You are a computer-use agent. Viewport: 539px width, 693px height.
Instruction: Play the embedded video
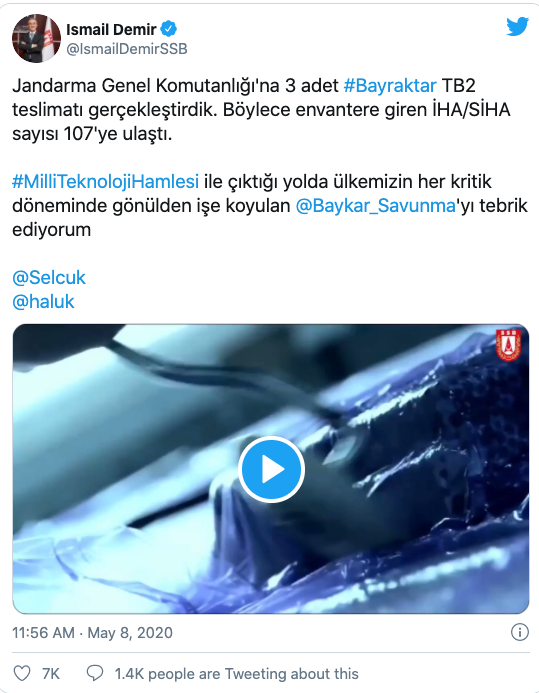coord(271,469)
